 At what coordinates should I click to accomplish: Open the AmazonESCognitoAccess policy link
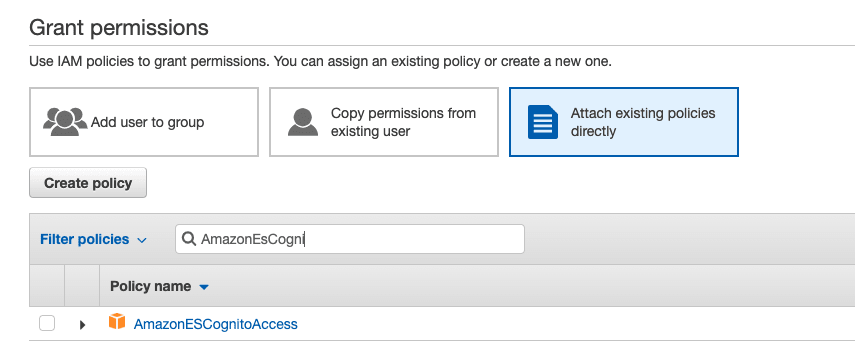[x=215, y=324]
